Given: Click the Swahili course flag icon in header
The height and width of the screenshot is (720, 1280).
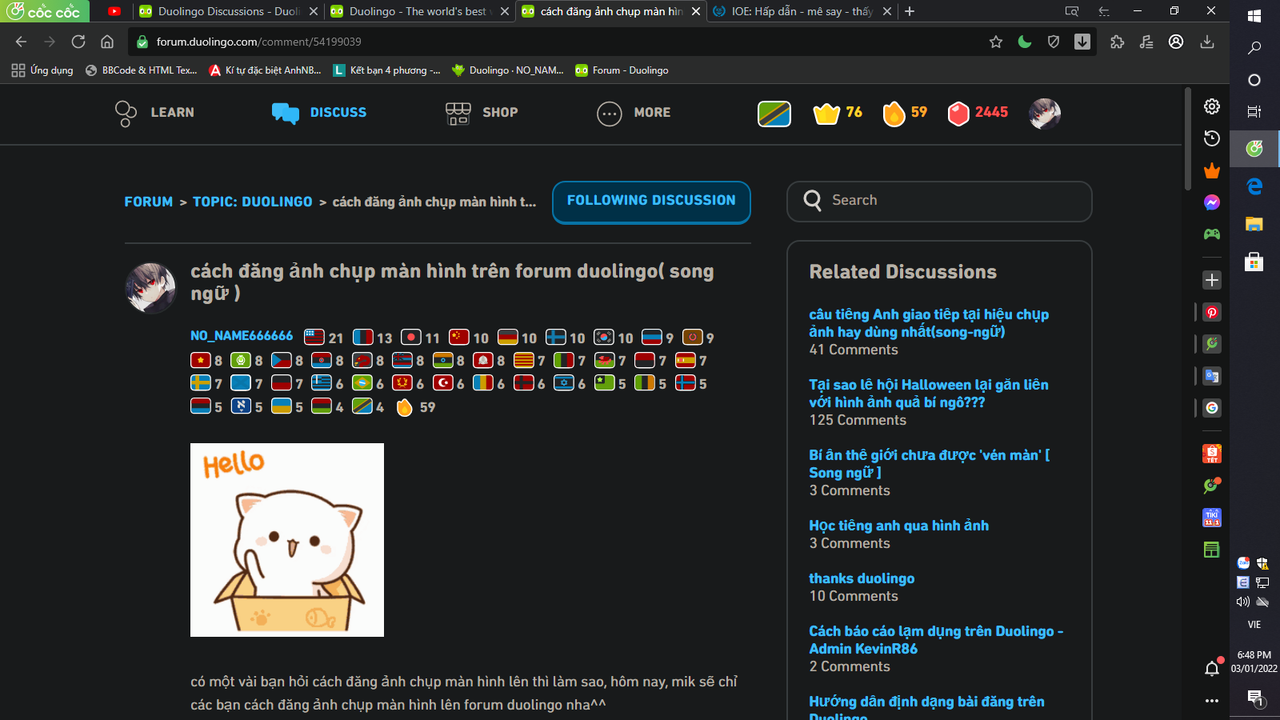Looking at the screenshot, I should [774, 113].
